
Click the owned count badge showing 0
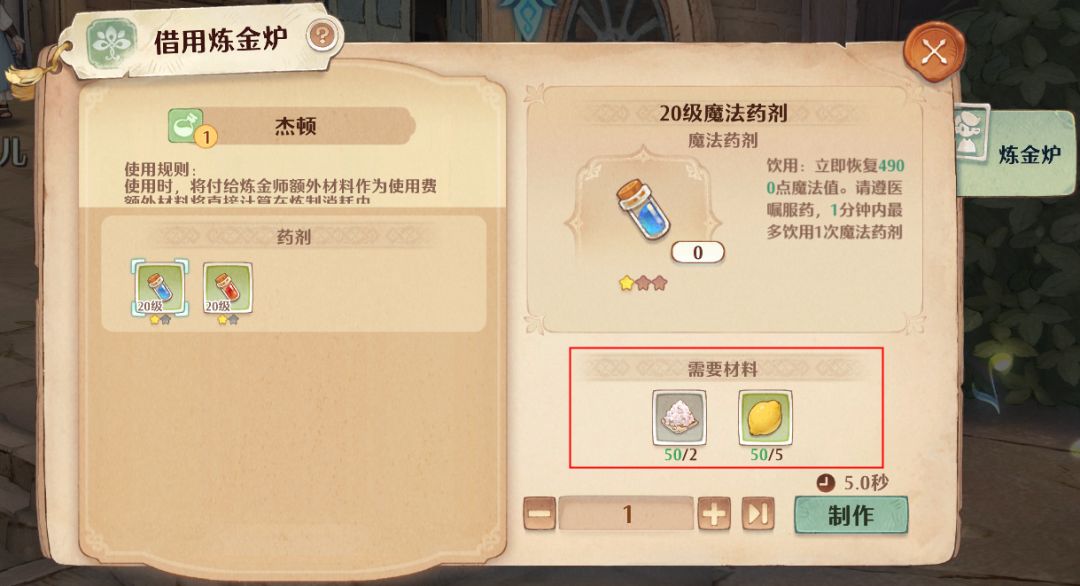click(x=698, y=253)
